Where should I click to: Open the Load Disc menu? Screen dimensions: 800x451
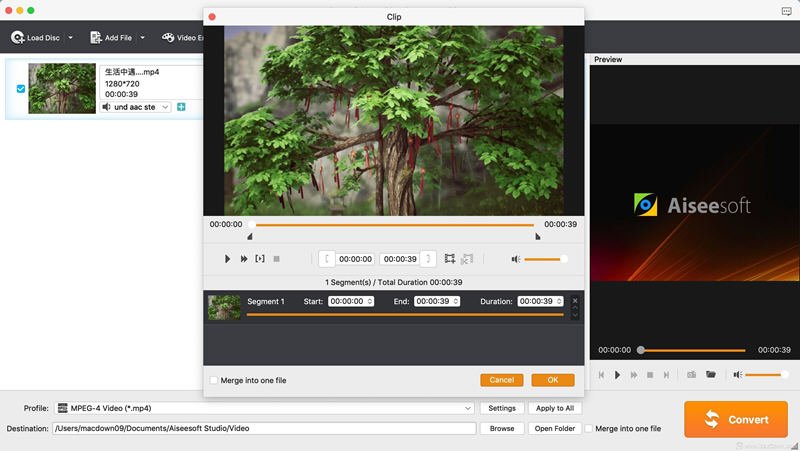click(35, 37)
